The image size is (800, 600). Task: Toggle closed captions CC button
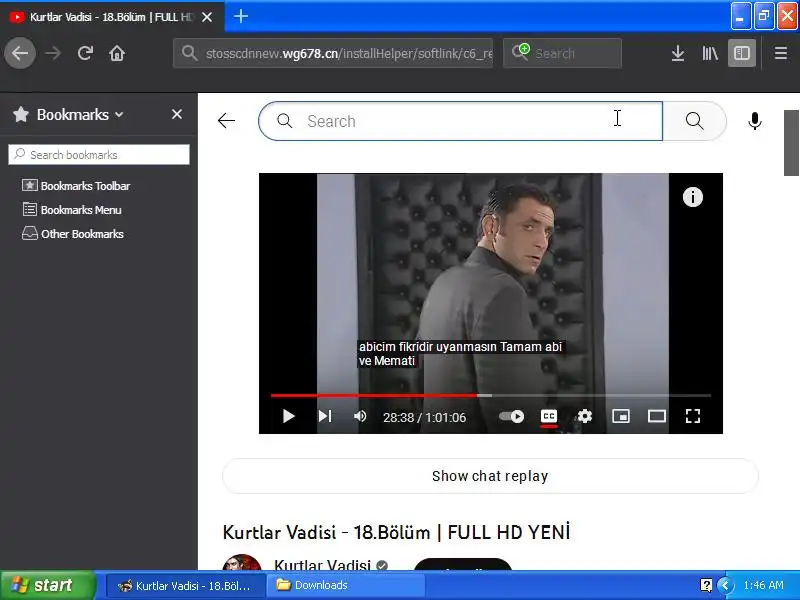(548, 416)
